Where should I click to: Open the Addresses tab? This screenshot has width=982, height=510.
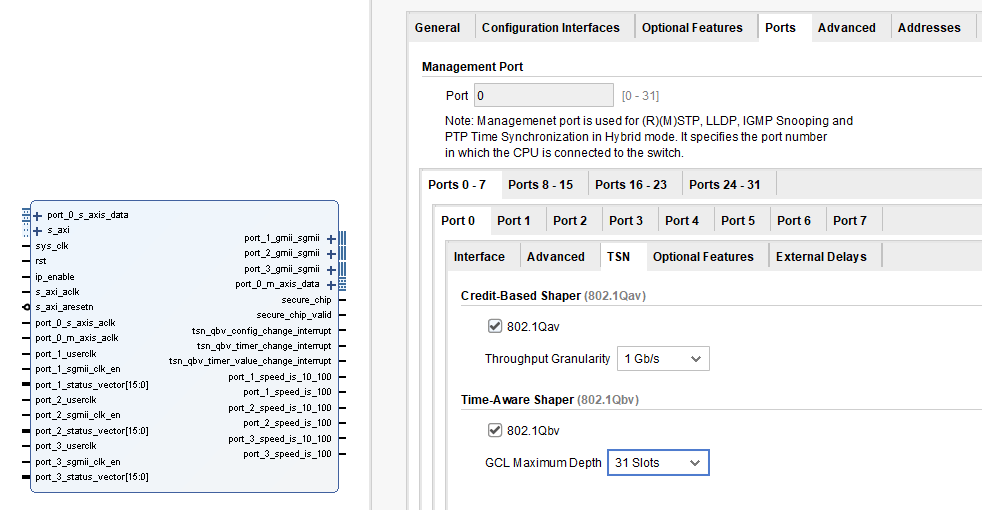click(928, 28)
